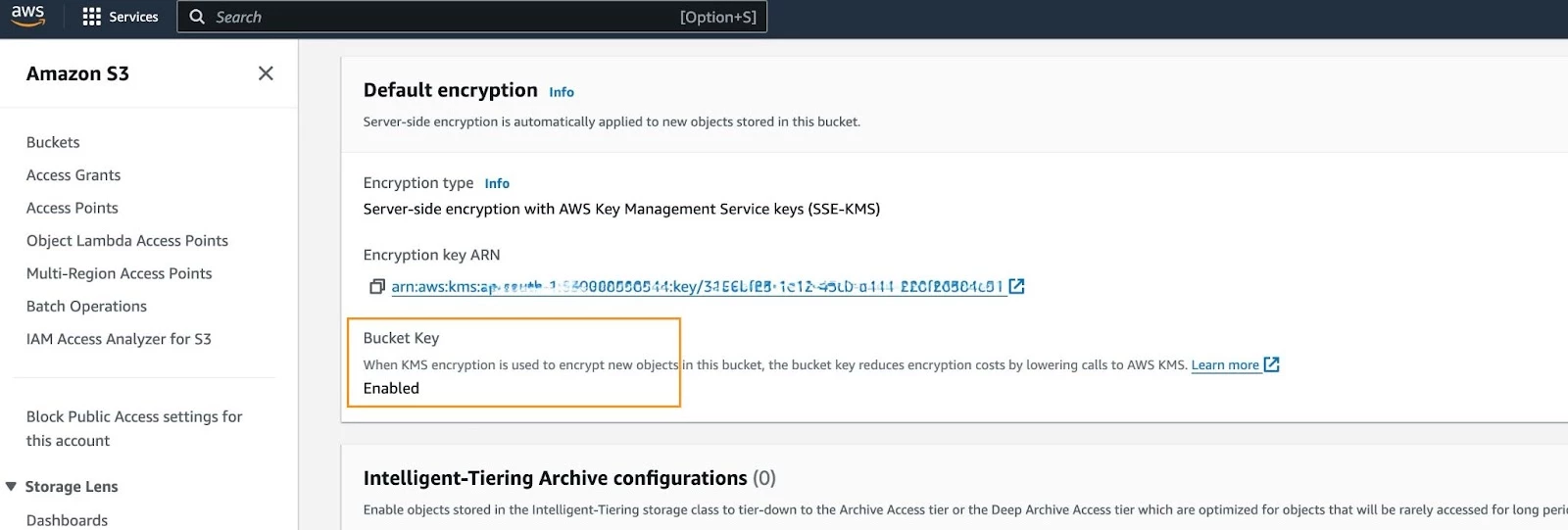Open Object Lambda Access Points
The height and width of the screenshot is (530, 1568).
tap(127, 241)
